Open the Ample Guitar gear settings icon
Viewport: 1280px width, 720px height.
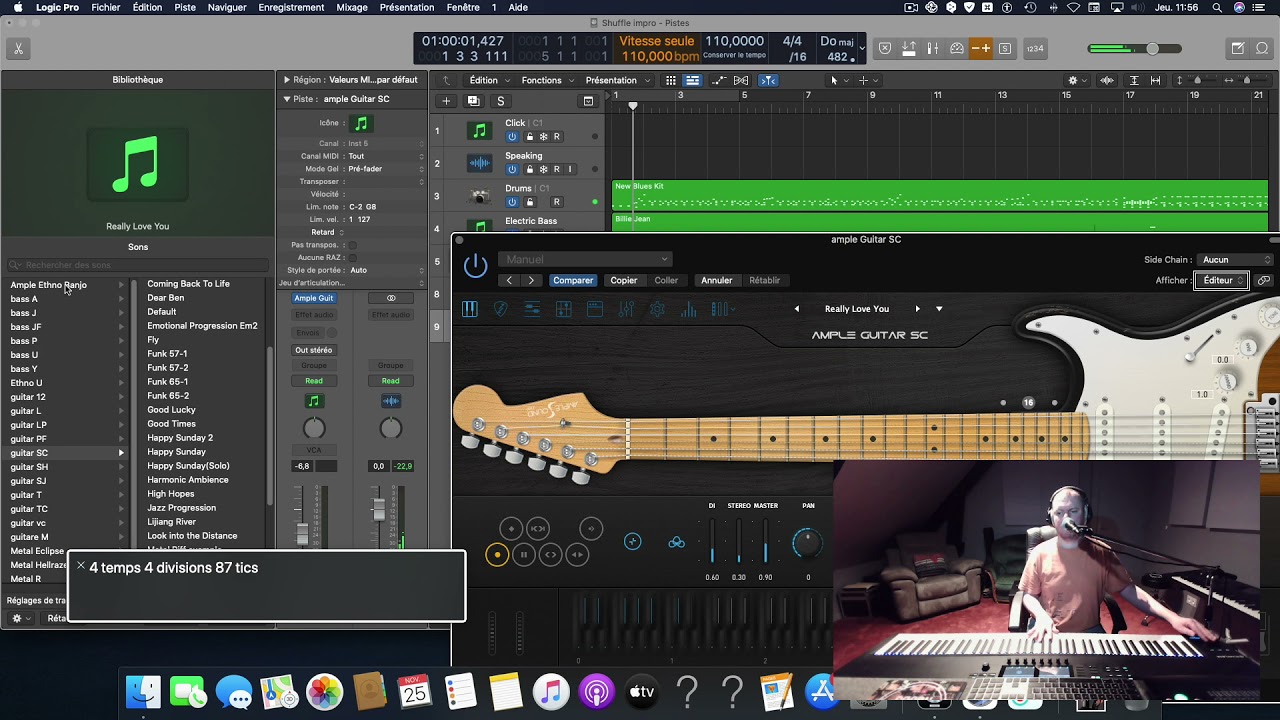pos(657,310)
